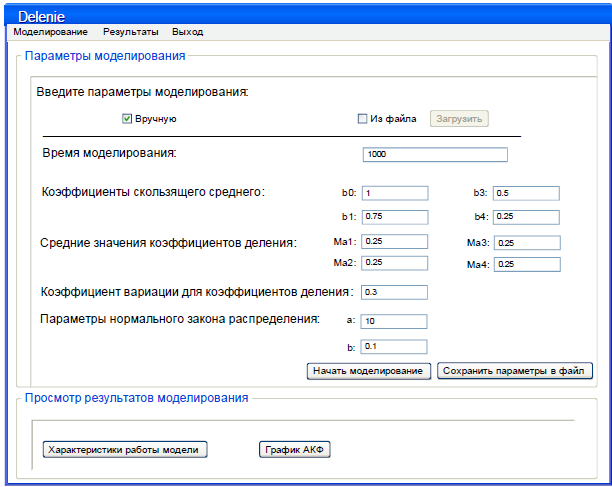Screen dimensions: 612x487
Task: Select the b0 coefficient field
Action: point(395,193)
